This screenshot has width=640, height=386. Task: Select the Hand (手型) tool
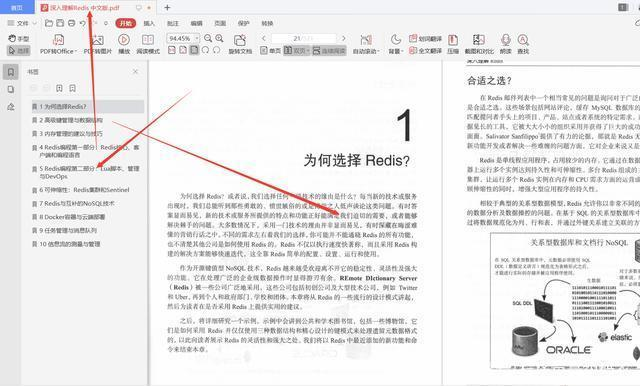click(19, 38)
